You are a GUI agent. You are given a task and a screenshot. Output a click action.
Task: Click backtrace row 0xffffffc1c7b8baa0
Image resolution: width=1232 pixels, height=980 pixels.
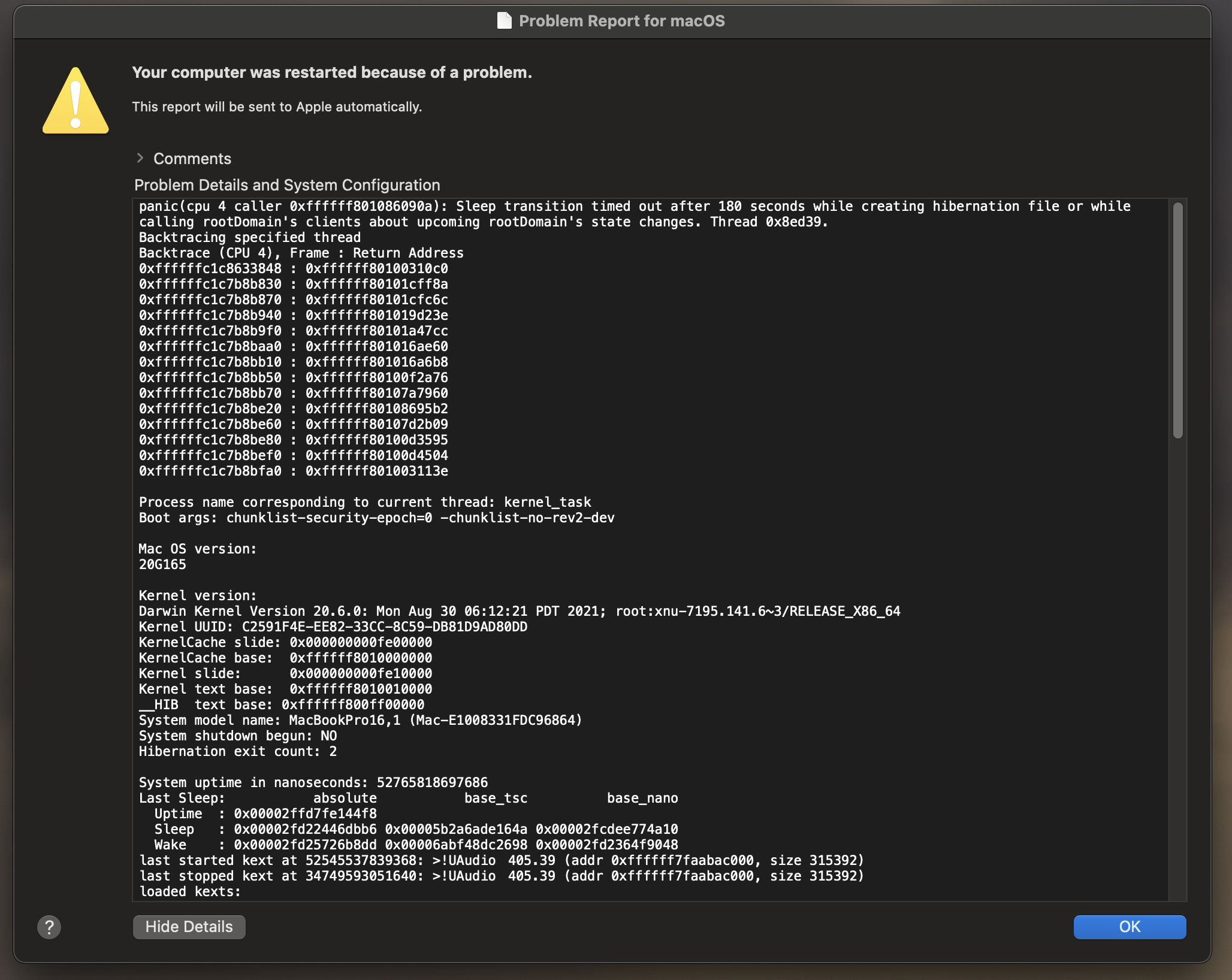click(294, 346)
